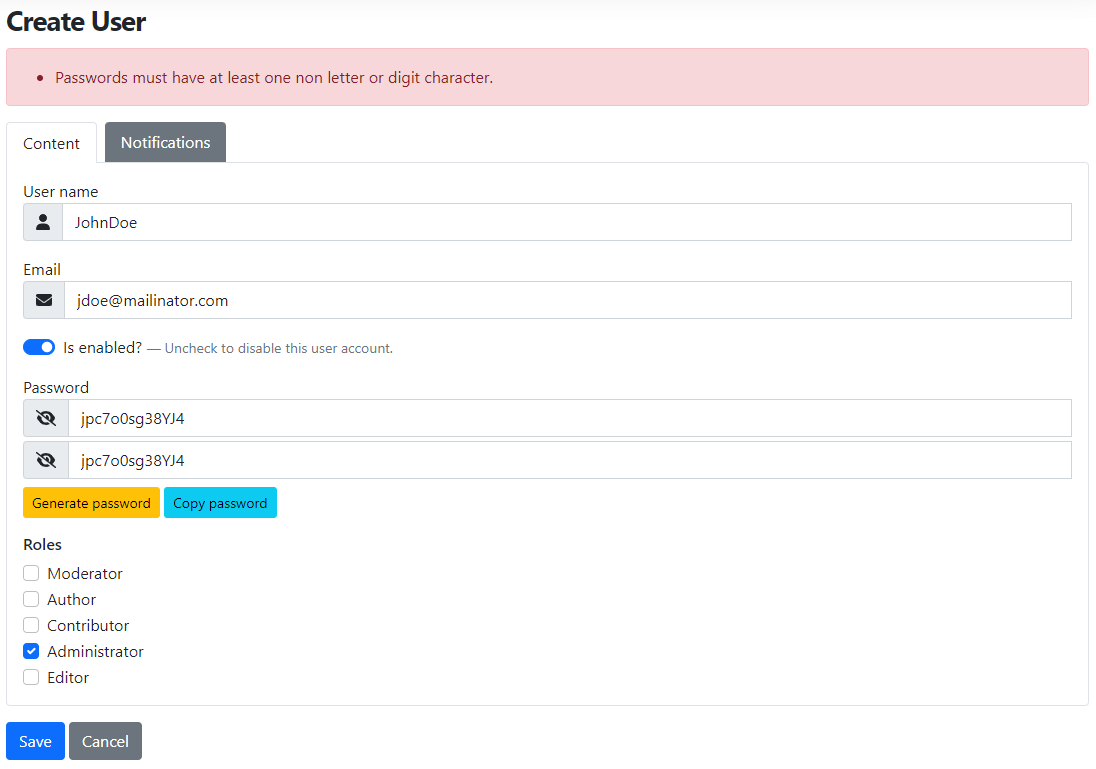Viewport: 1096px width, 769px height.
Task: Click the 'Is enabled?' label text
Action: [103, 347]
